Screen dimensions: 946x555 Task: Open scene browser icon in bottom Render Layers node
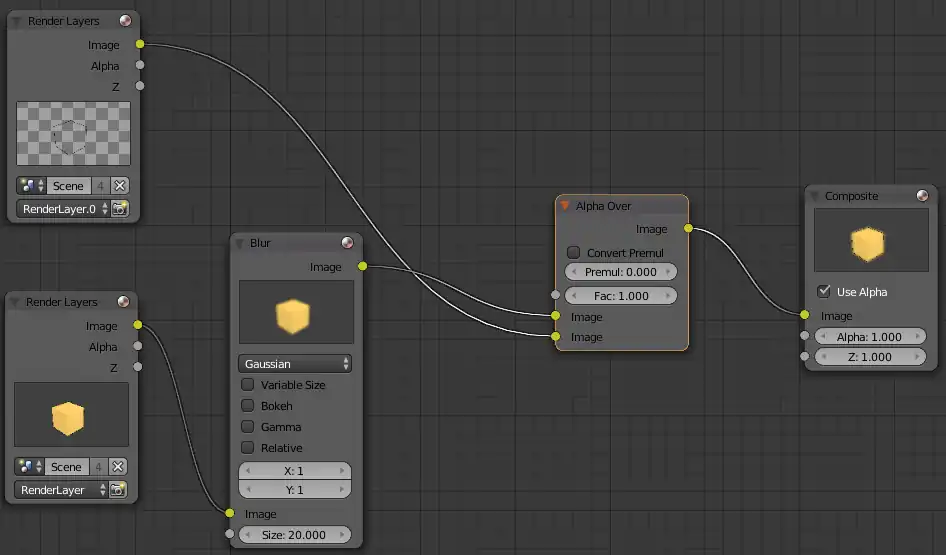pyautogui.click(x=29, y=467)
